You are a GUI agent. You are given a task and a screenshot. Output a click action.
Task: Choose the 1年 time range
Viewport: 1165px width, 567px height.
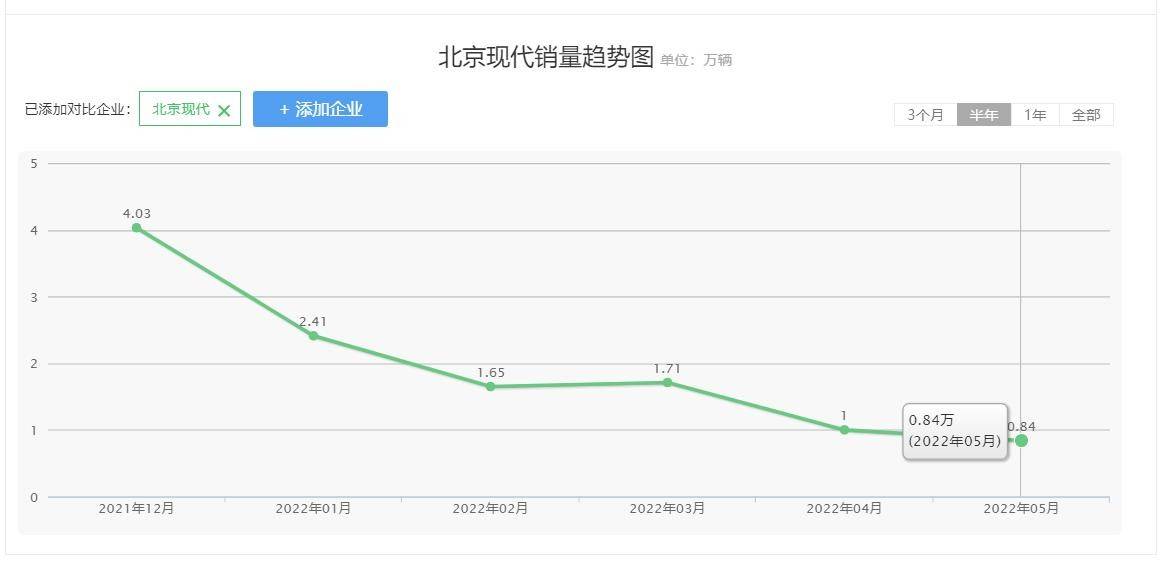[x=1035, y=115]
